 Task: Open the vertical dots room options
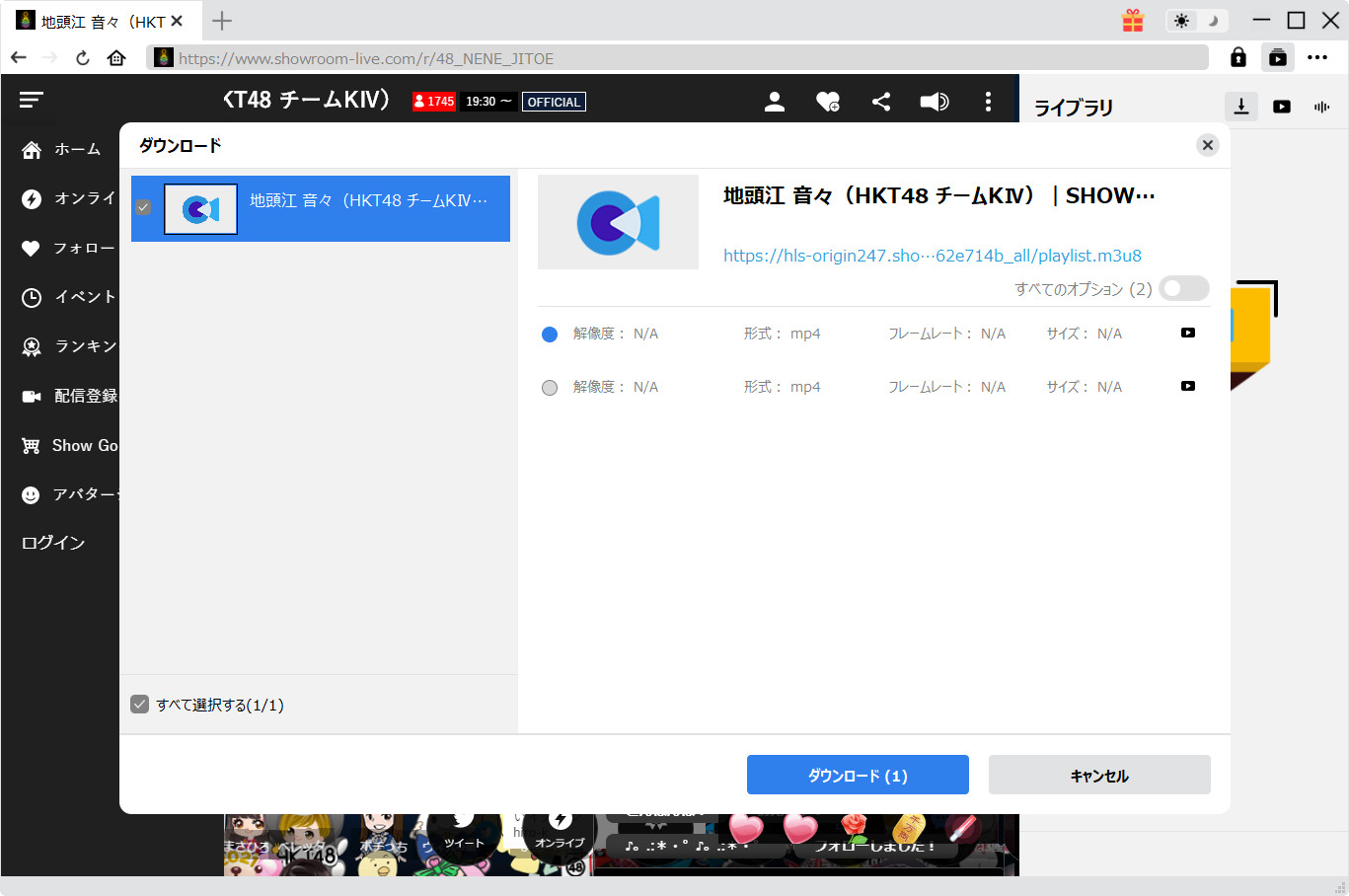988,102
